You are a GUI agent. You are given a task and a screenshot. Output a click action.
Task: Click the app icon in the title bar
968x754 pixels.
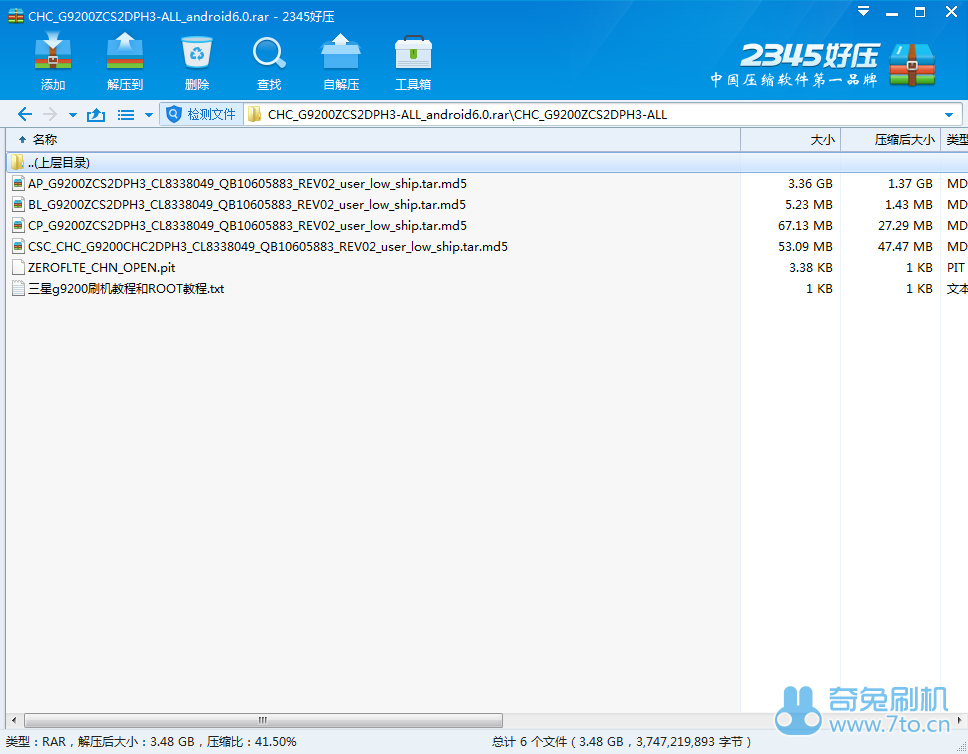15,15
